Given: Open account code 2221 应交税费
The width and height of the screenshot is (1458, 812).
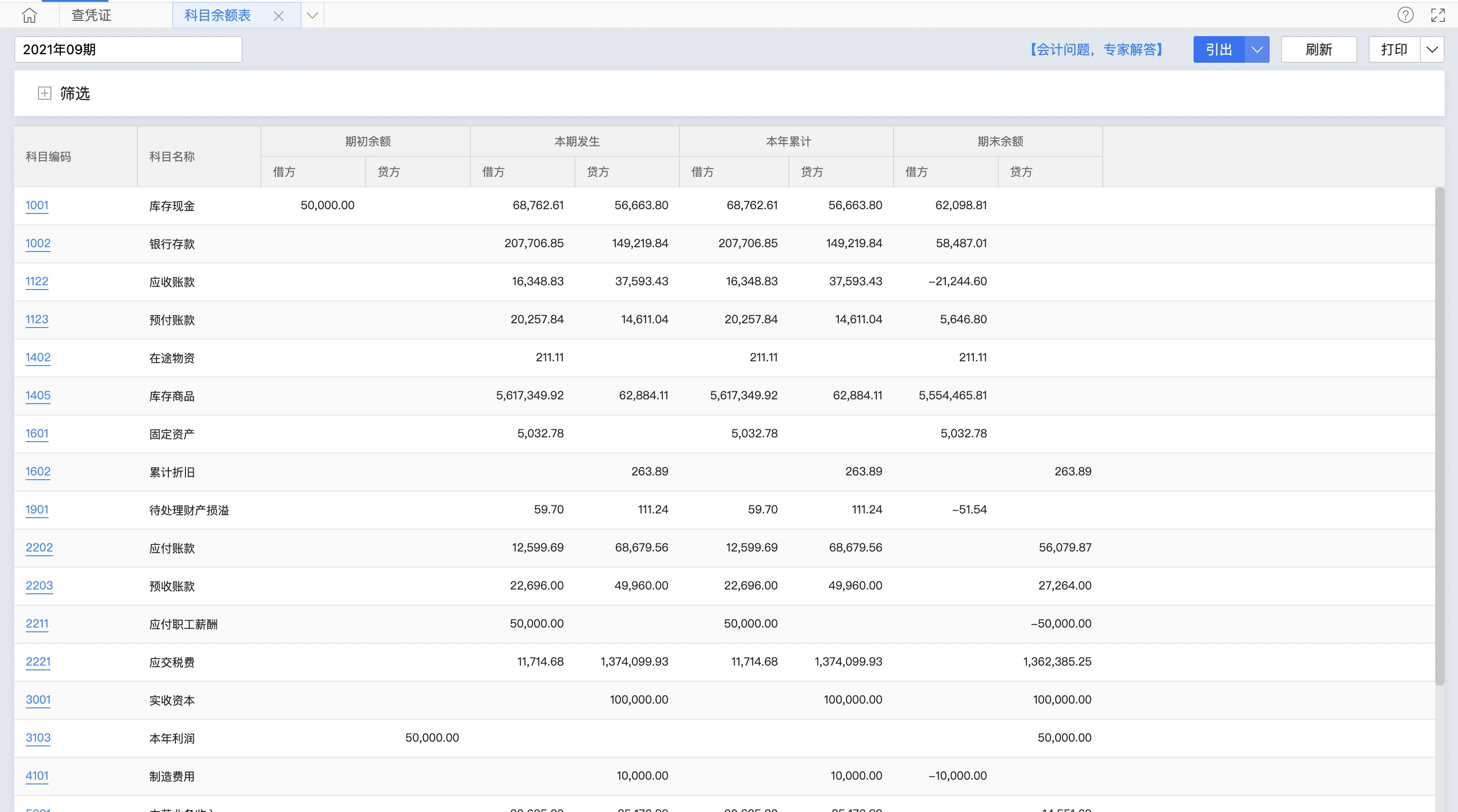Looking at the screenshot, I should point(38,661).
